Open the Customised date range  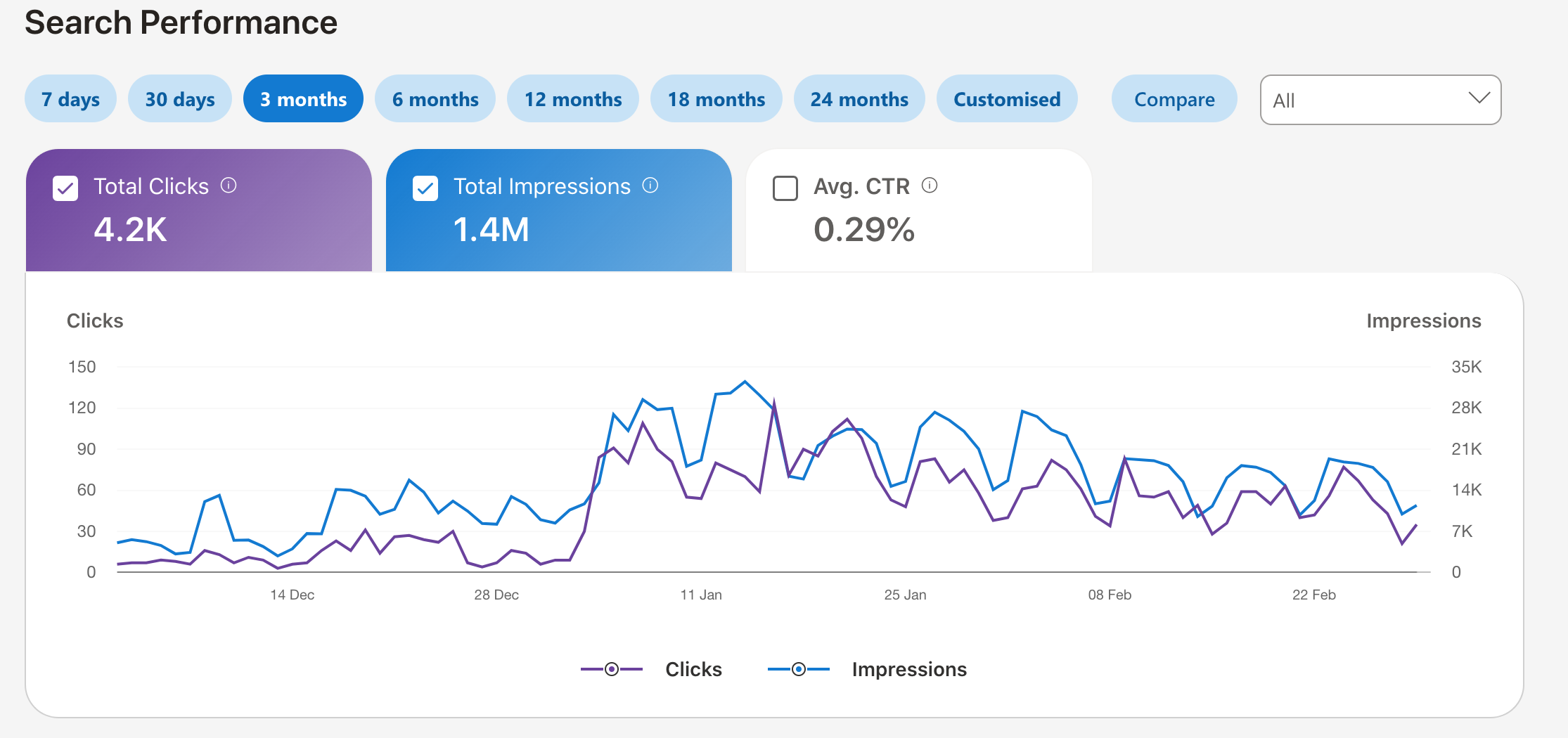tap(1007, 99)
